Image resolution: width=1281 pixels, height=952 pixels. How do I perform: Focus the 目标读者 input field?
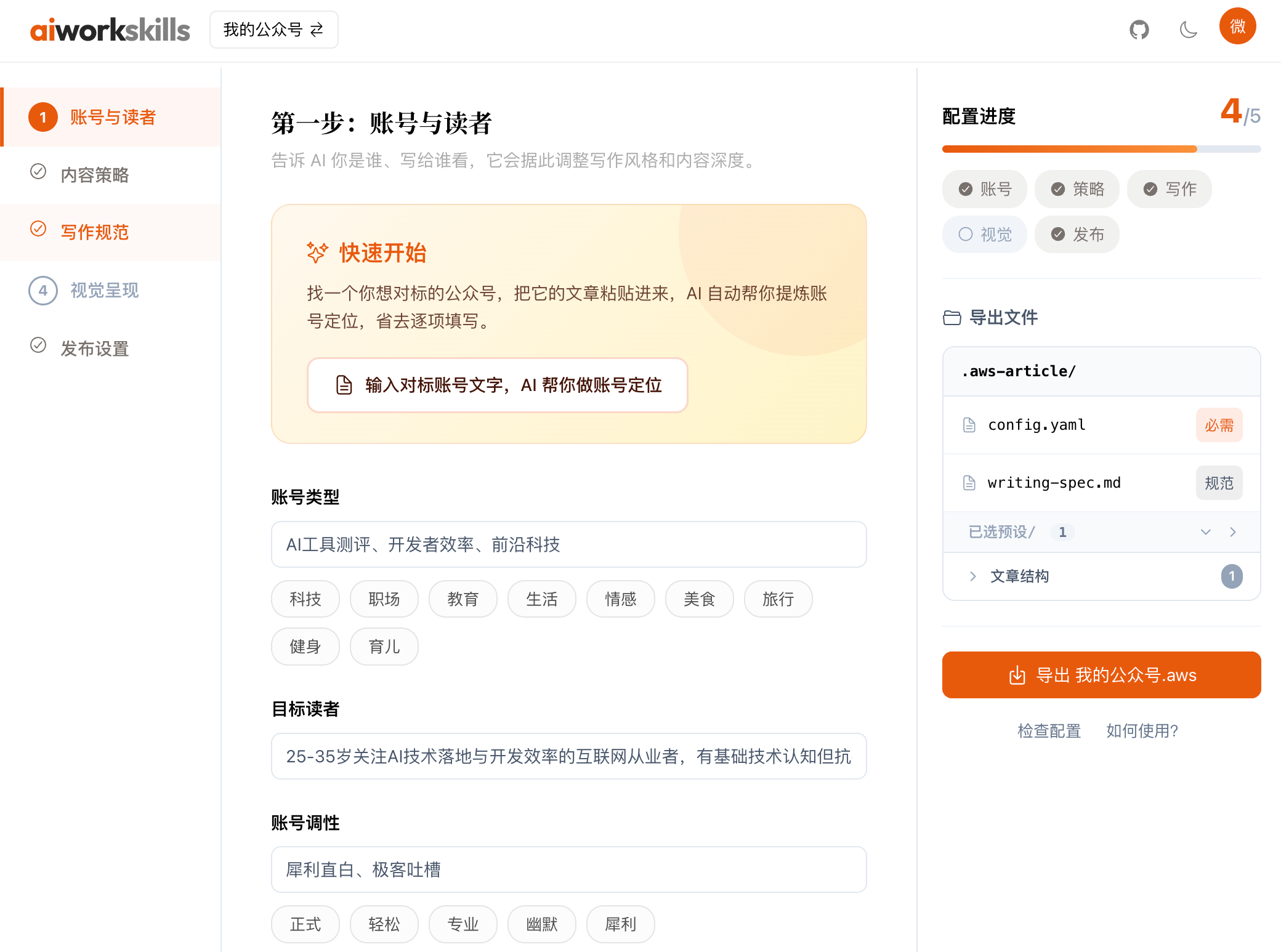click(x=569, y=756)
